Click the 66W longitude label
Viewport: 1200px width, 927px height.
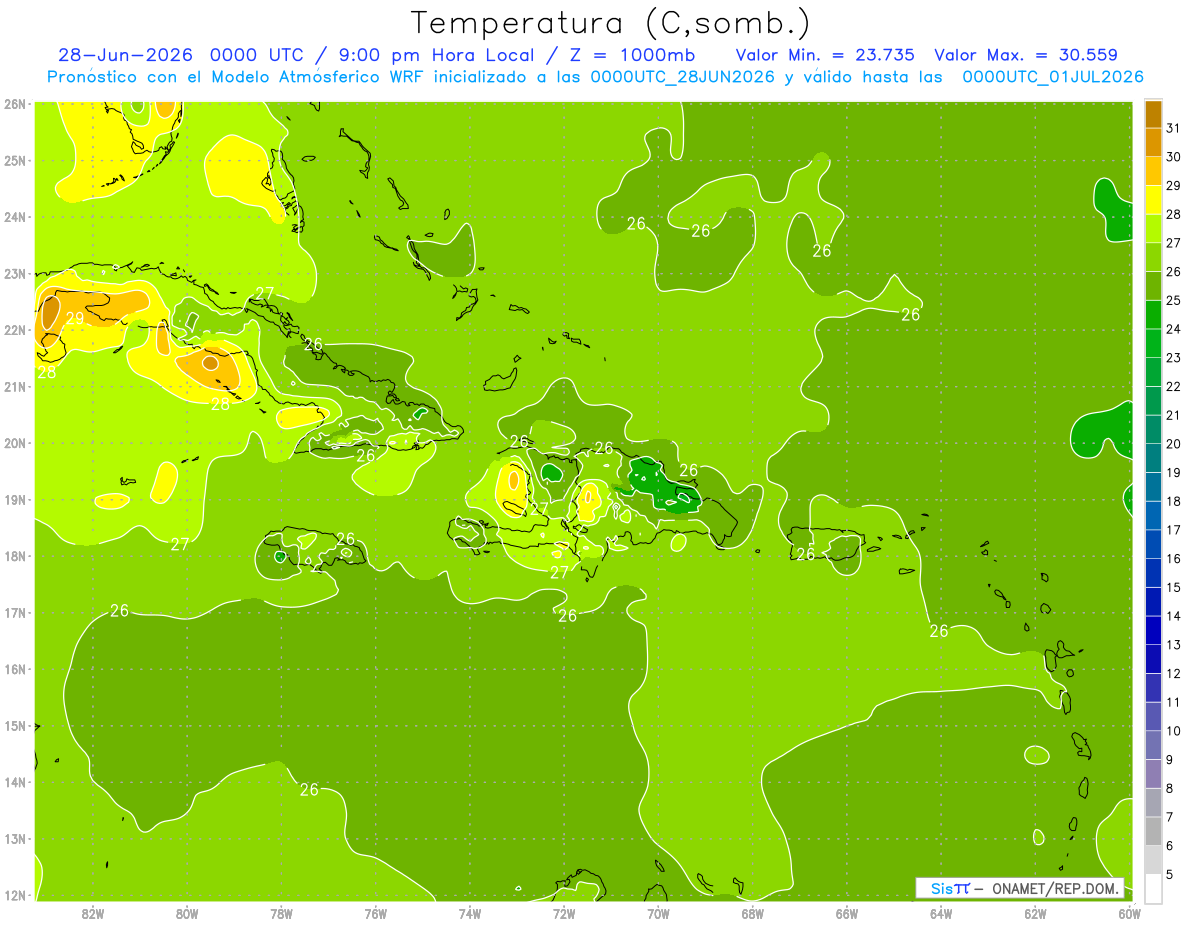click(847, 913)
